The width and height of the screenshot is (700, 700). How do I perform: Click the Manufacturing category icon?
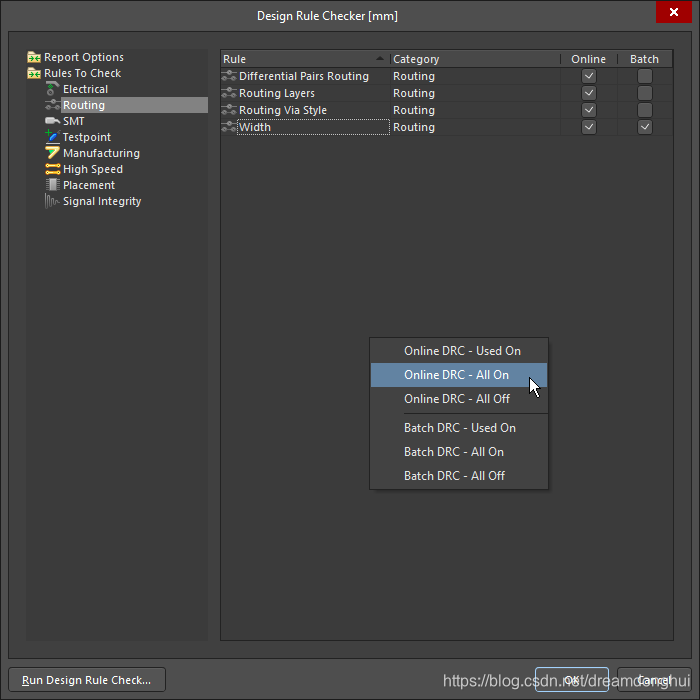[x=52, y=153]
